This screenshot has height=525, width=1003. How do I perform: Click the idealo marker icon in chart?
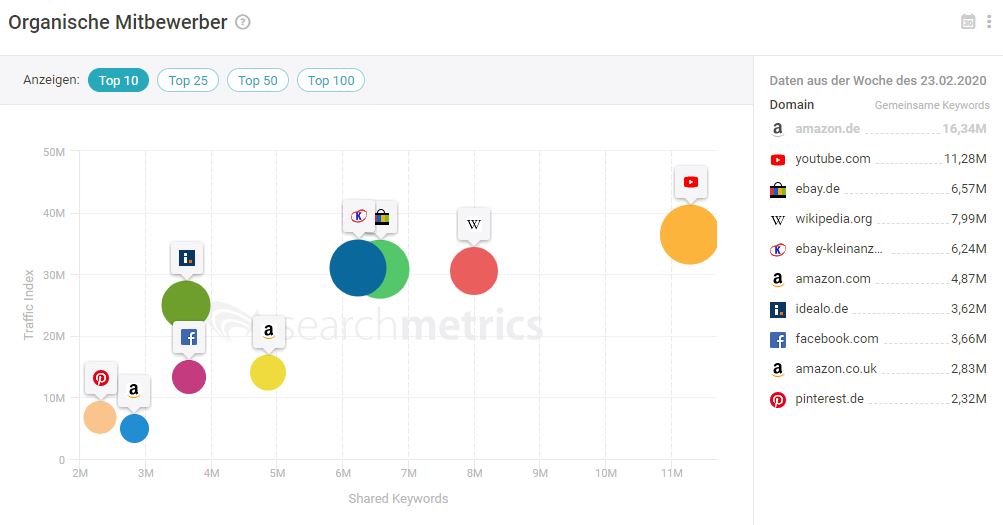187,258
